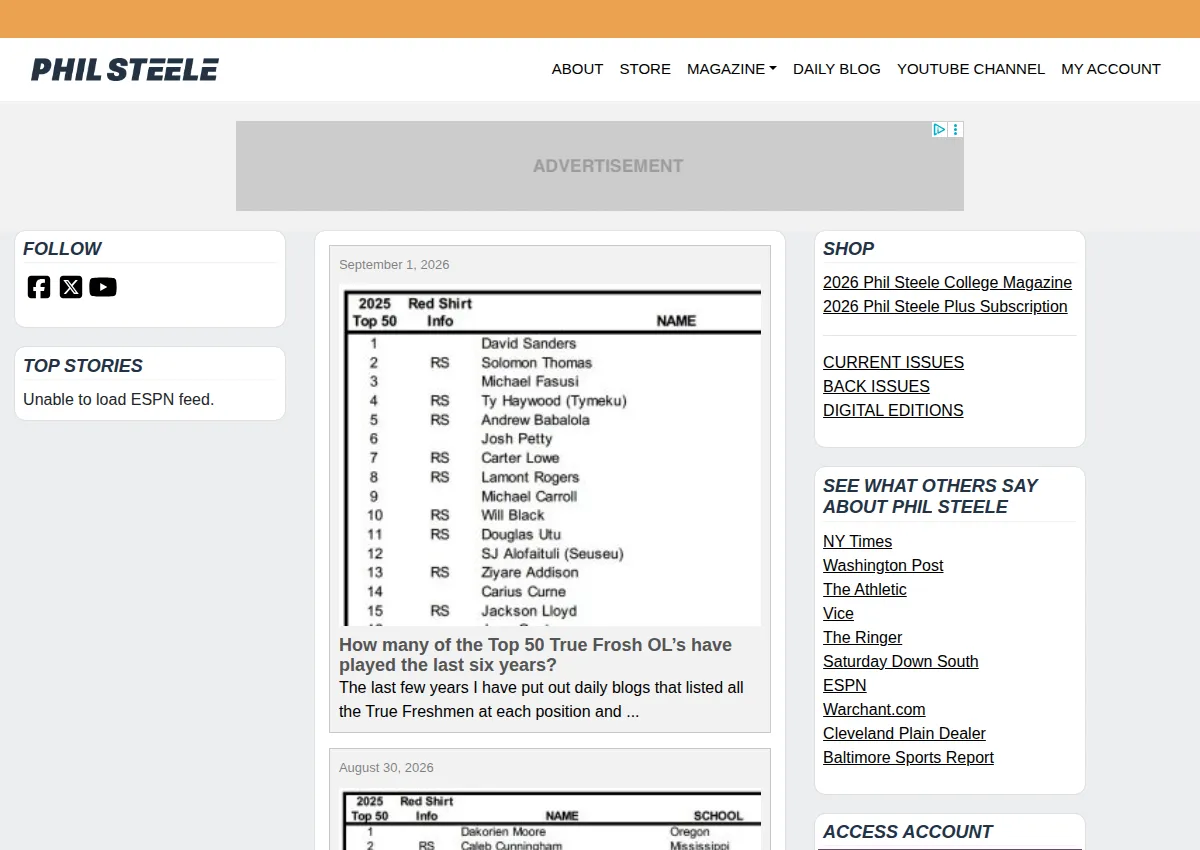Screen dimensions: 1200x850
Task: Open the Top 50 True Frosh OL's article title
Action: [535, 655]
